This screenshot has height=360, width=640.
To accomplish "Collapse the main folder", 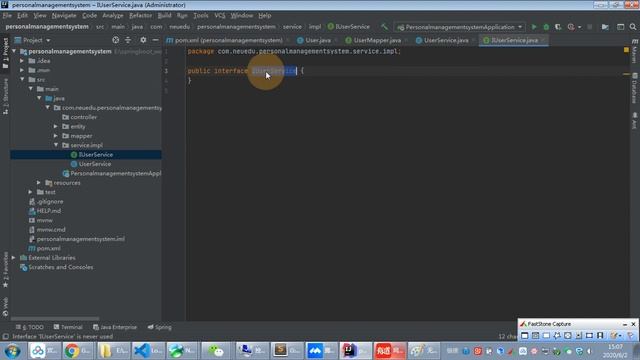I will 31,89.
